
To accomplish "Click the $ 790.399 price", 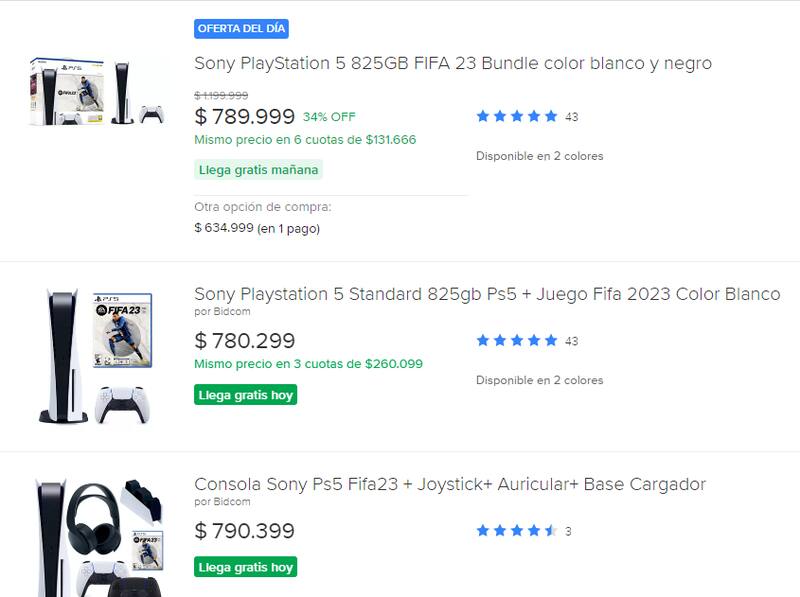I will [x=245, y=531].
